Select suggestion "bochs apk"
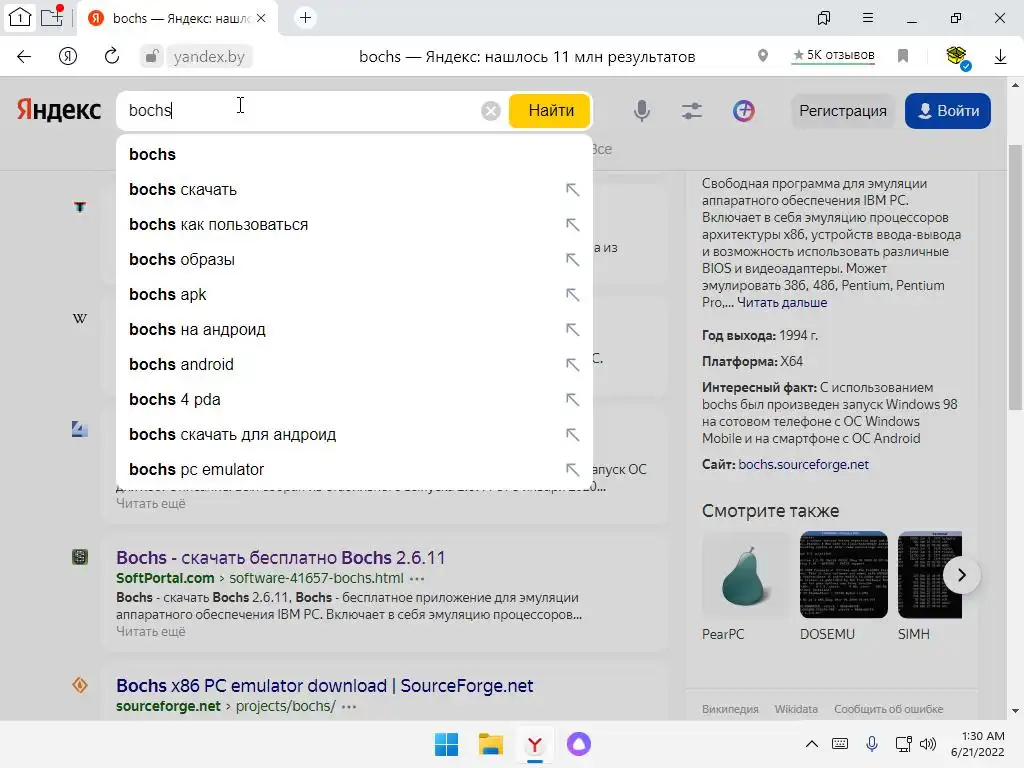This screenshot has height=768, width=1024. coord(354,295)
